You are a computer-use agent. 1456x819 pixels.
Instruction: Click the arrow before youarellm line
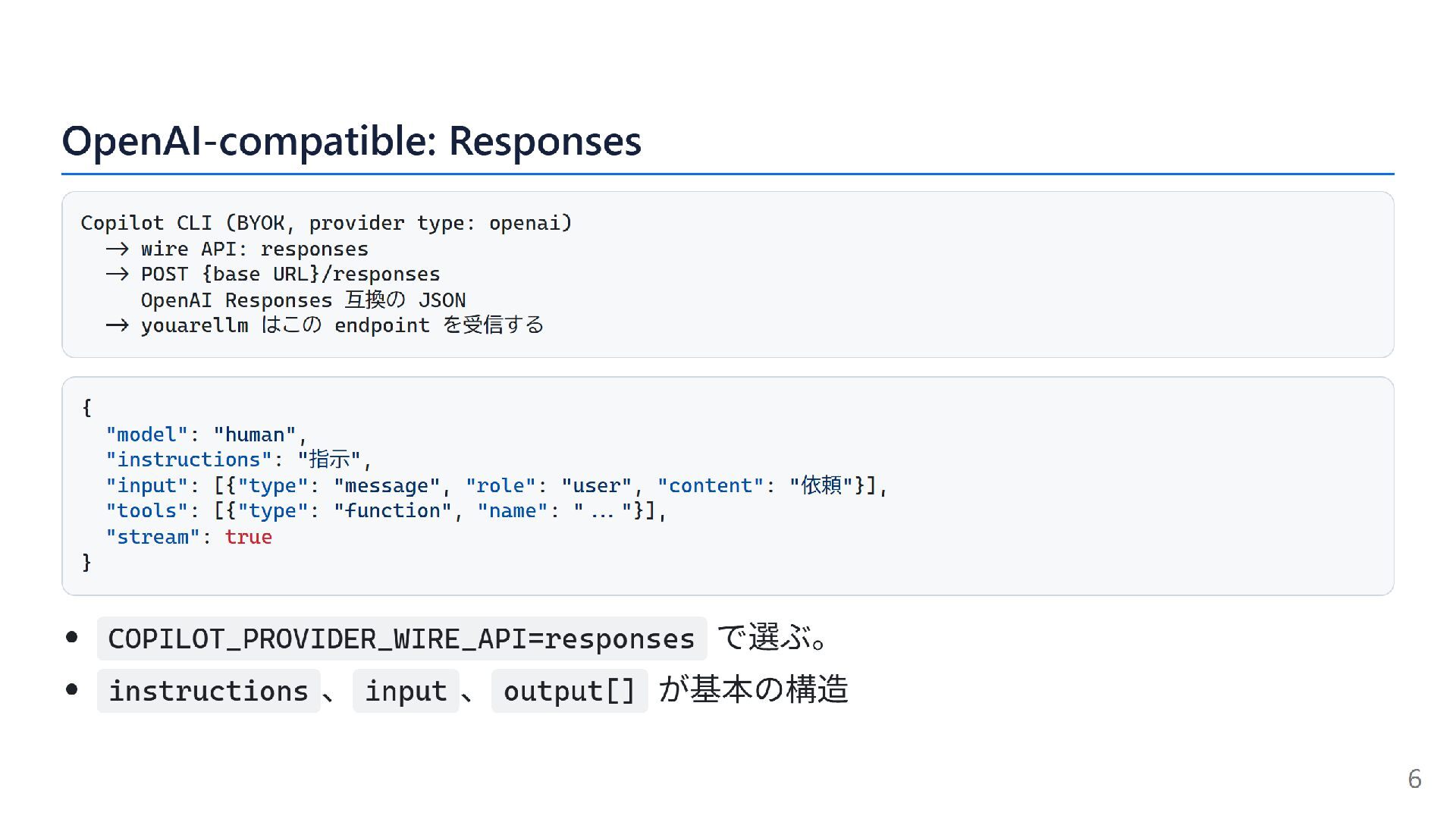click(117, 326)
